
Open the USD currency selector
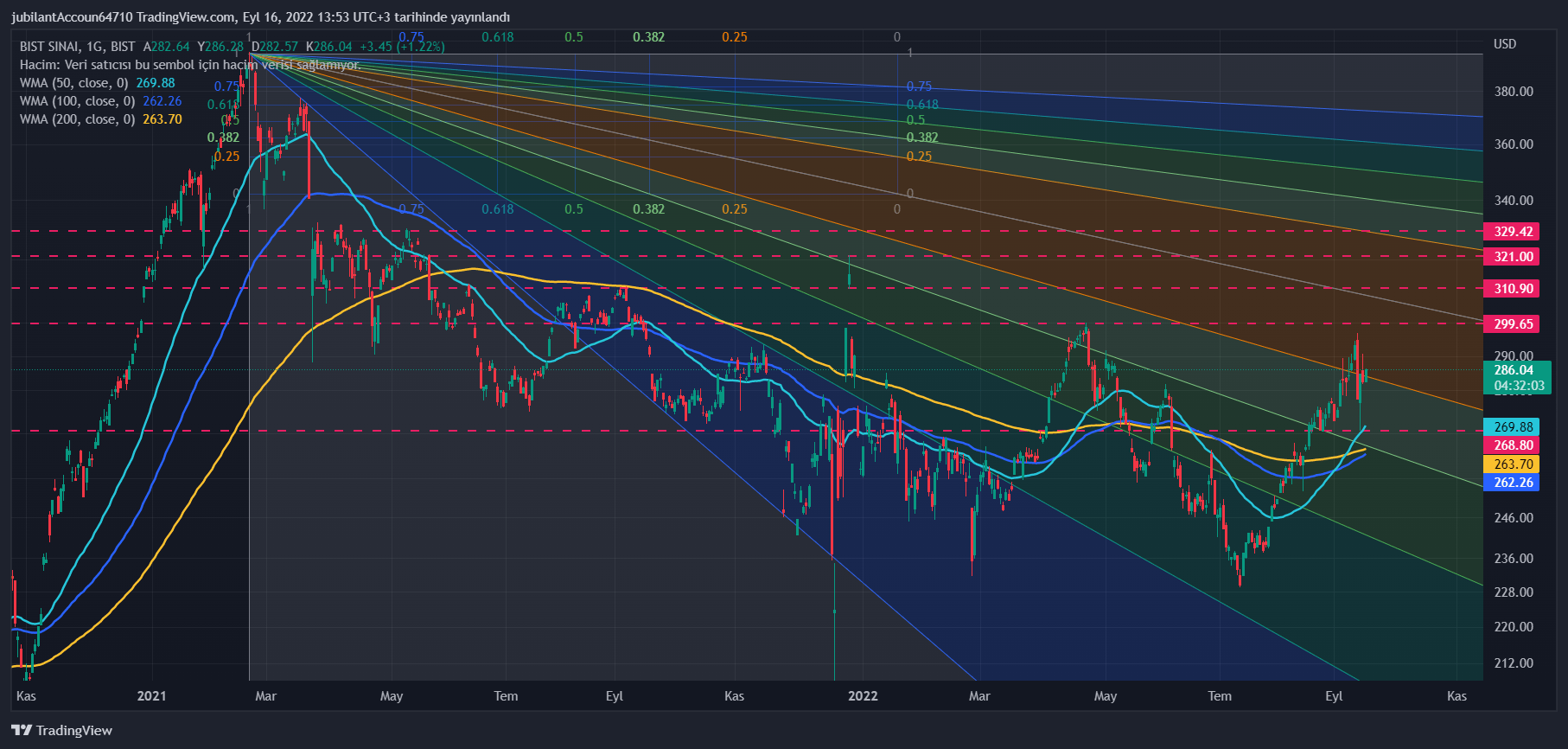pyautogui.click(x=1505, y=44)
